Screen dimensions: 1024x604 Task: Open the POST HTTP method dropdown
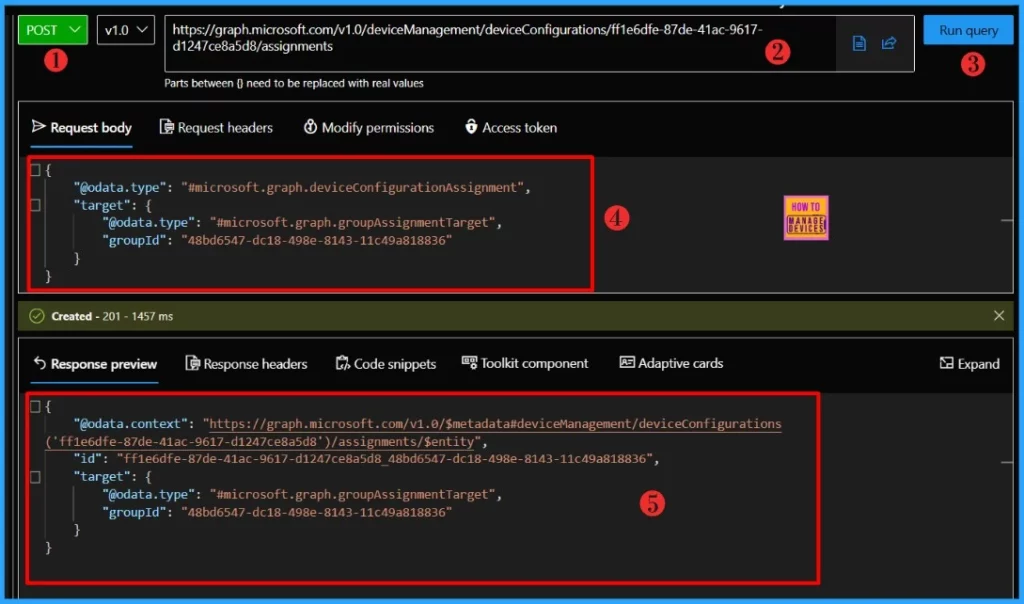(x=53, y=30)
